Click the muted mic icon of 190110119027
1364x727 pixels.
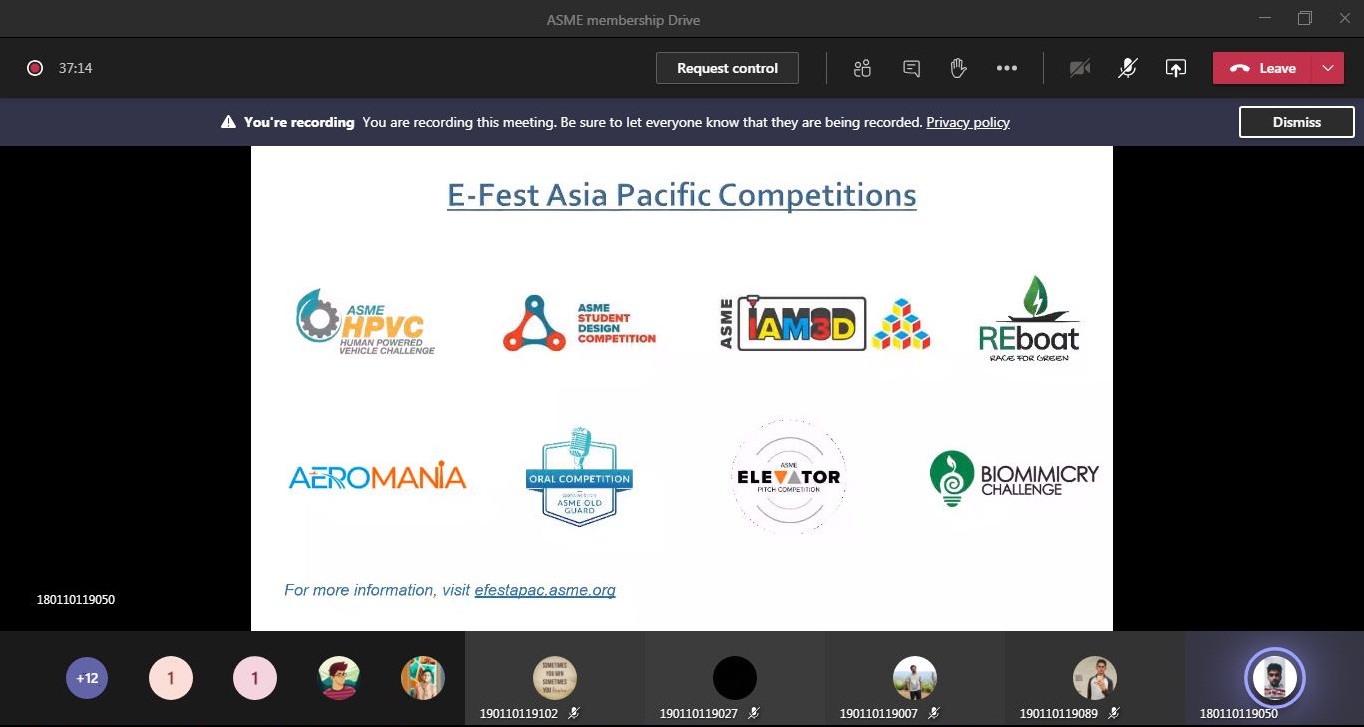(x=754, y=713)
